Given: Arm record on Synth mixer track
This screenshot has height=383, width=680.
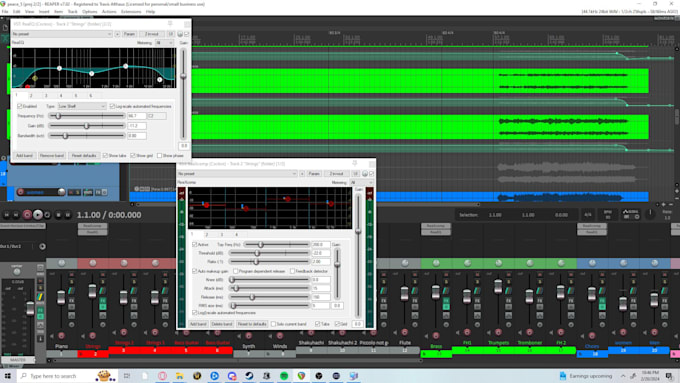Looking at the screenshot, I should 248,335.
